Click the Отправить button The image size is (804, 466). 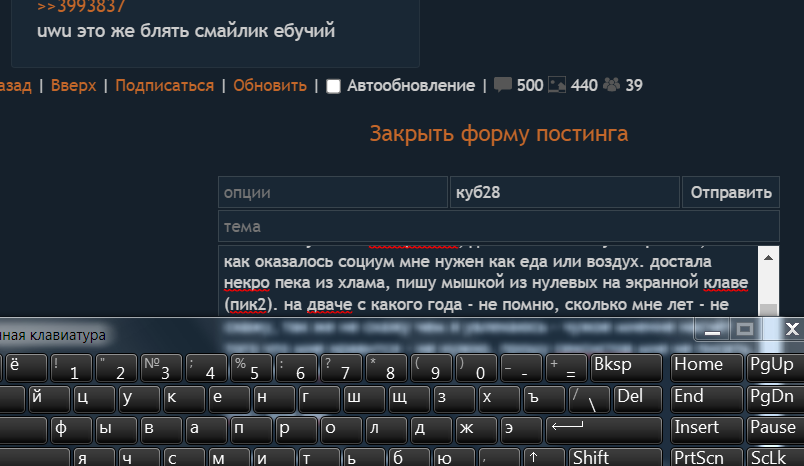click(x=730, y=192)
